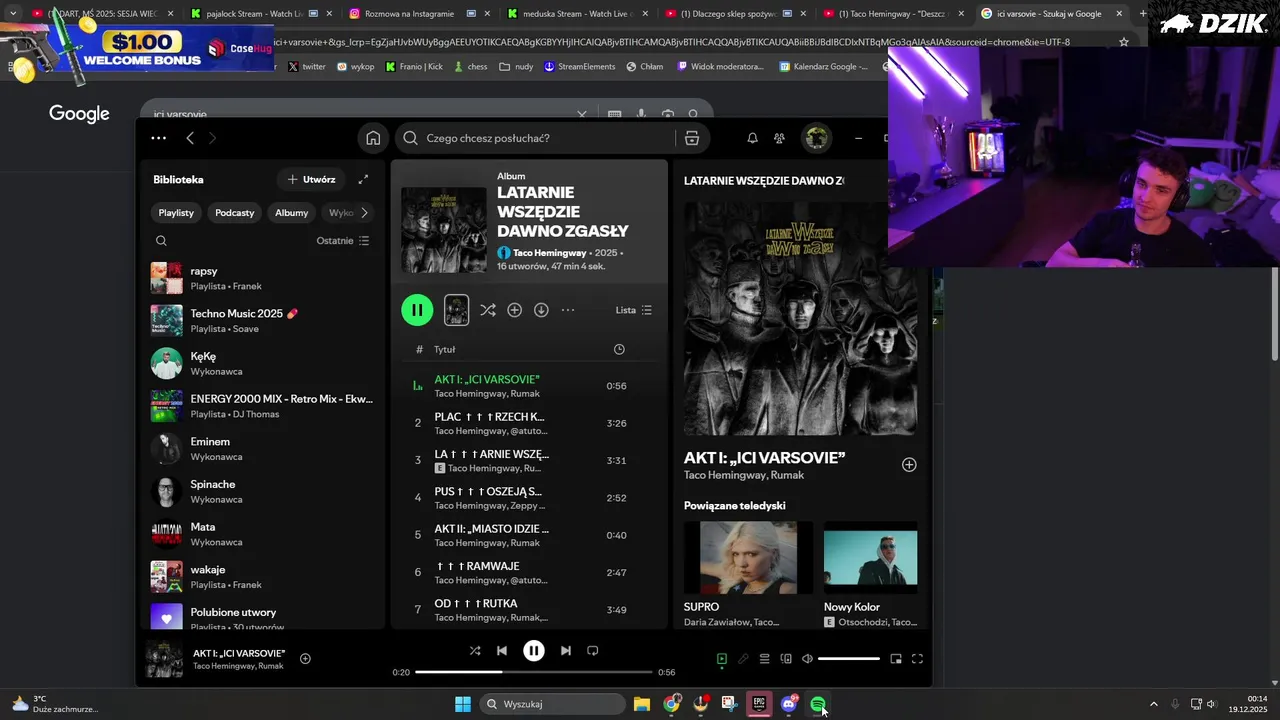Toggle album download for offline

point(541,310)
